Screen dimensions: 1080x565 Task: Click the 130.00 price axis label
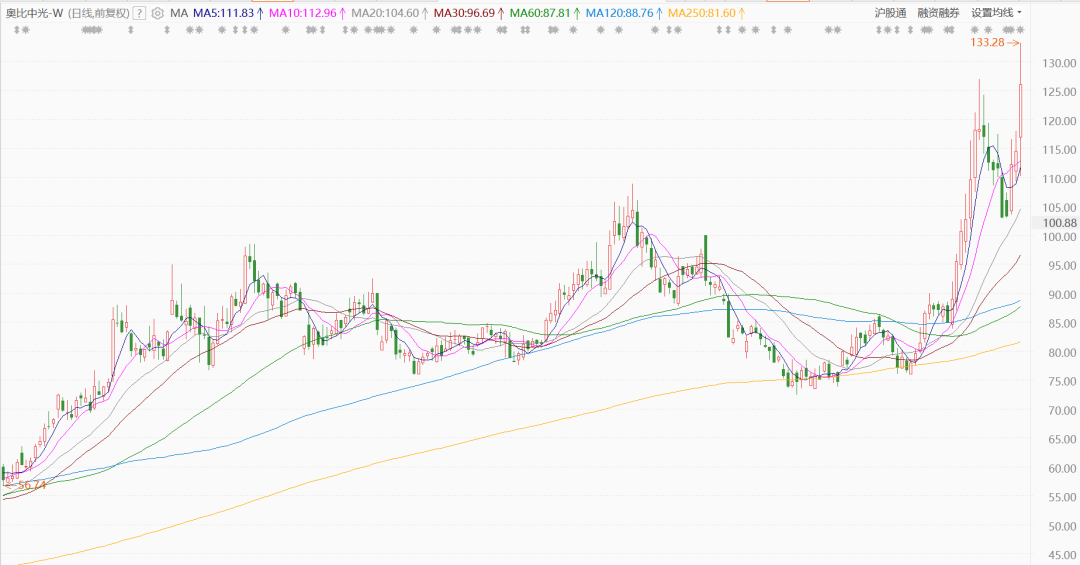1059,63
